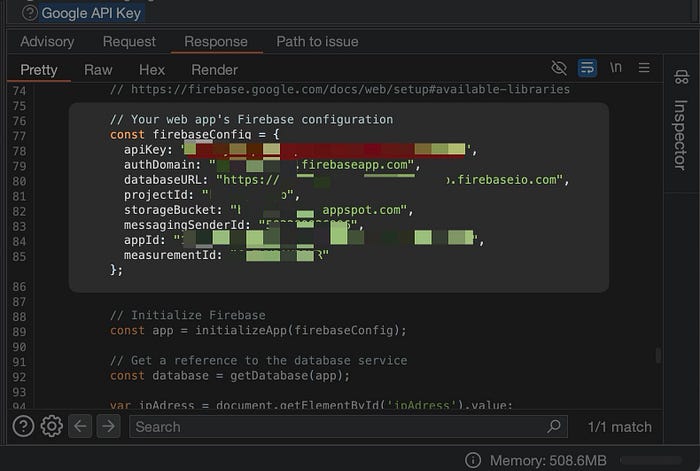Click getDatabase(app) line
Image resolution: width=700 pixels, height=471 pixels.
coord(230,375)
